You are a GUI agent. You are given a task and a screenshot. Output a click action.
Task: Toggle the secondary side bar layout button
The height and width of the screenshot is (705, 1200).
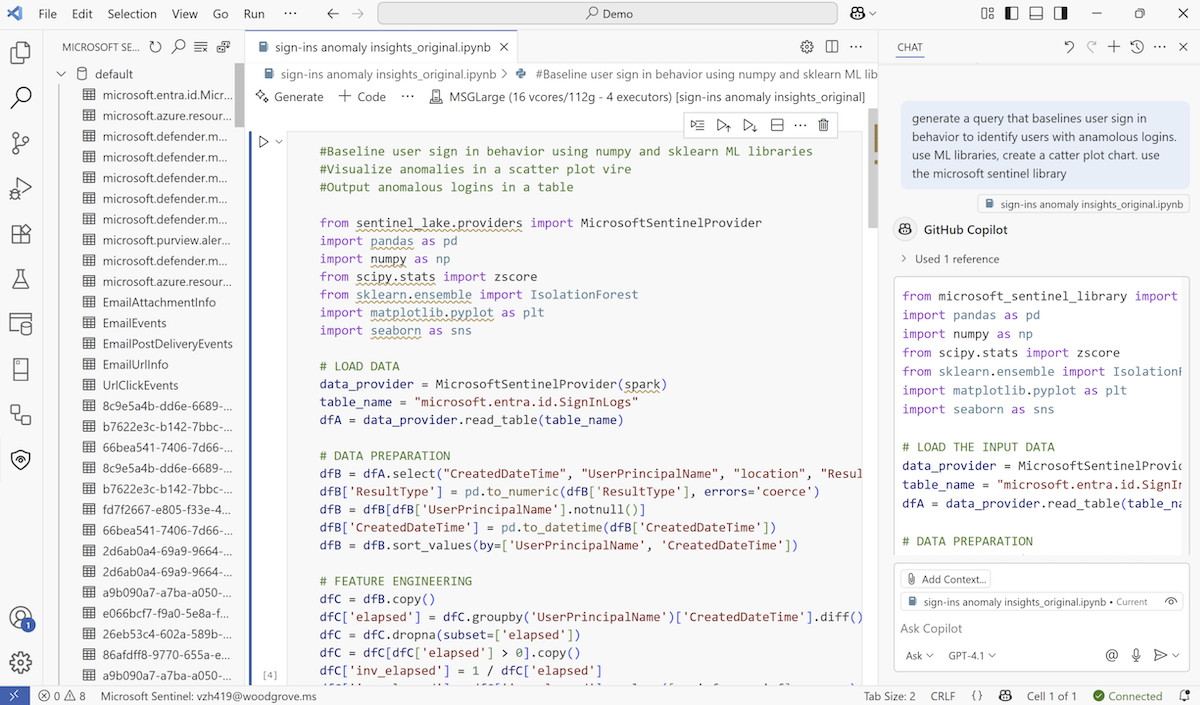coord(1060,14)
